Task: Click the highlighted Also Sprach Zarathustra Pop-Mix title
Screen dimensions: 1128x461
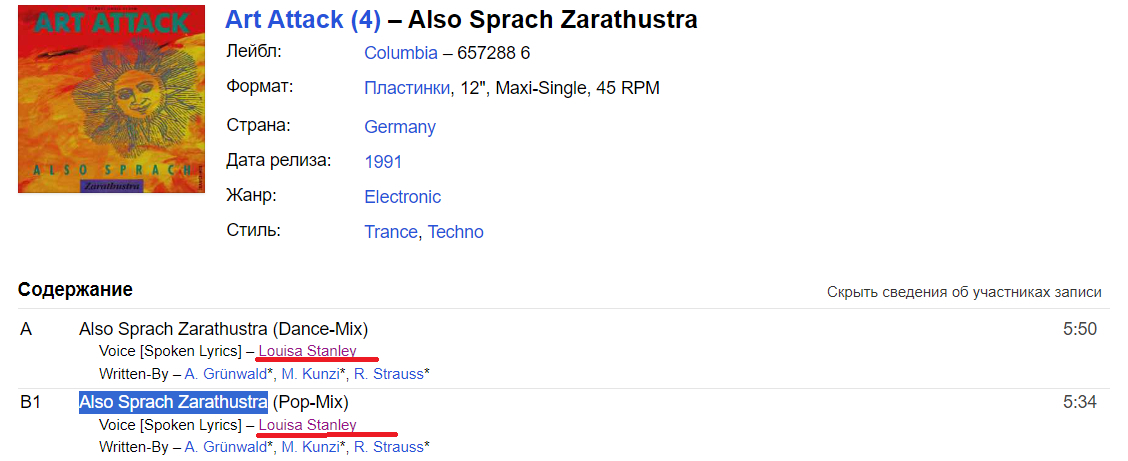Action: point(173,402)
